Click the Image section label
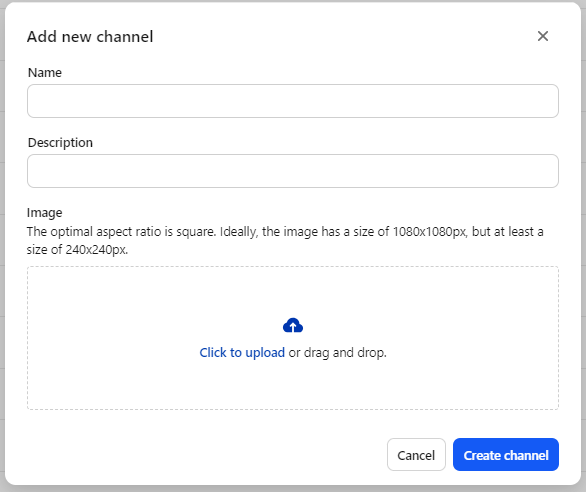The width and height of the screenshot is (586, 492). 44,213
